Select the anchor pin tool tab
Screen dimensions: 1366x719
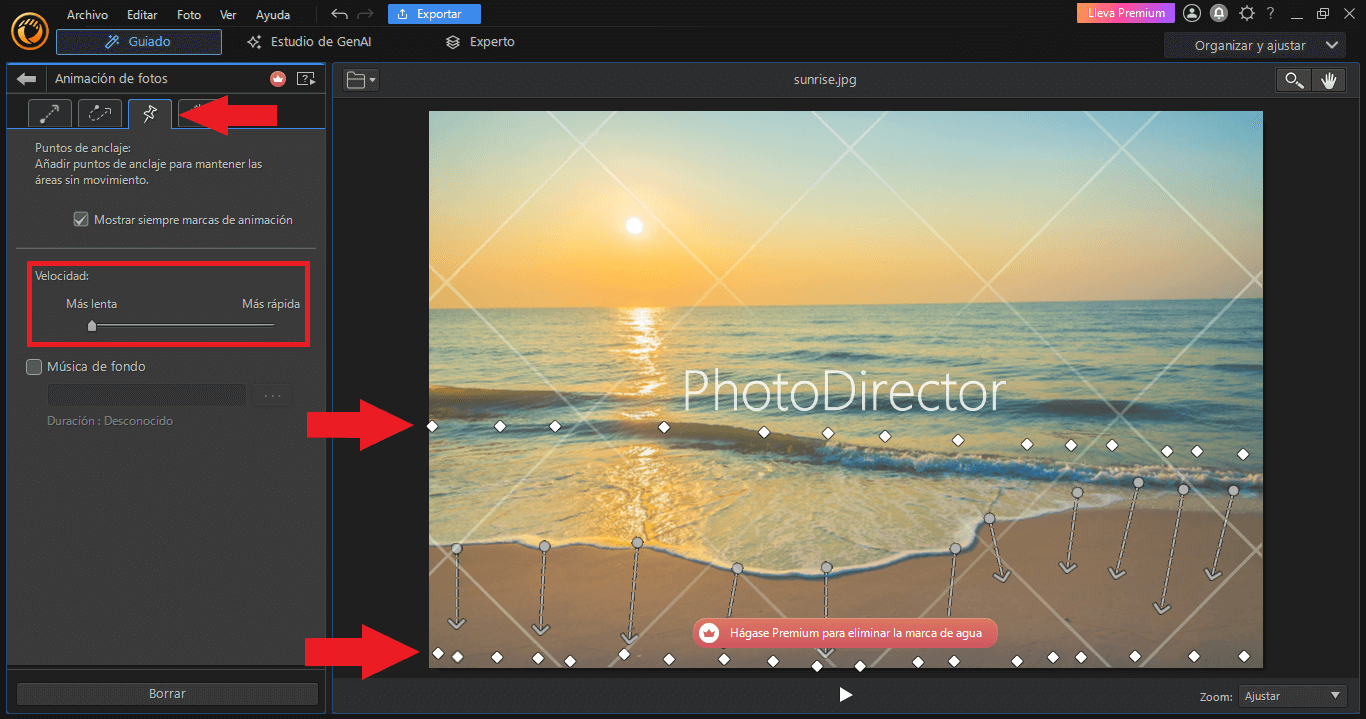pos(150,114)
